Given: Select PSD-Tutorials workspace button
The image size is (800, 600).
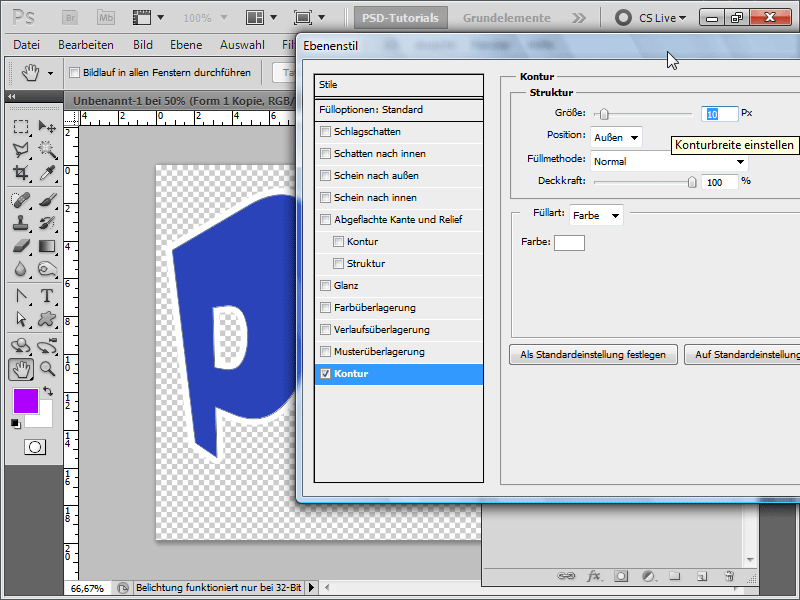Looking at the screenshot, I should [401, 18].
